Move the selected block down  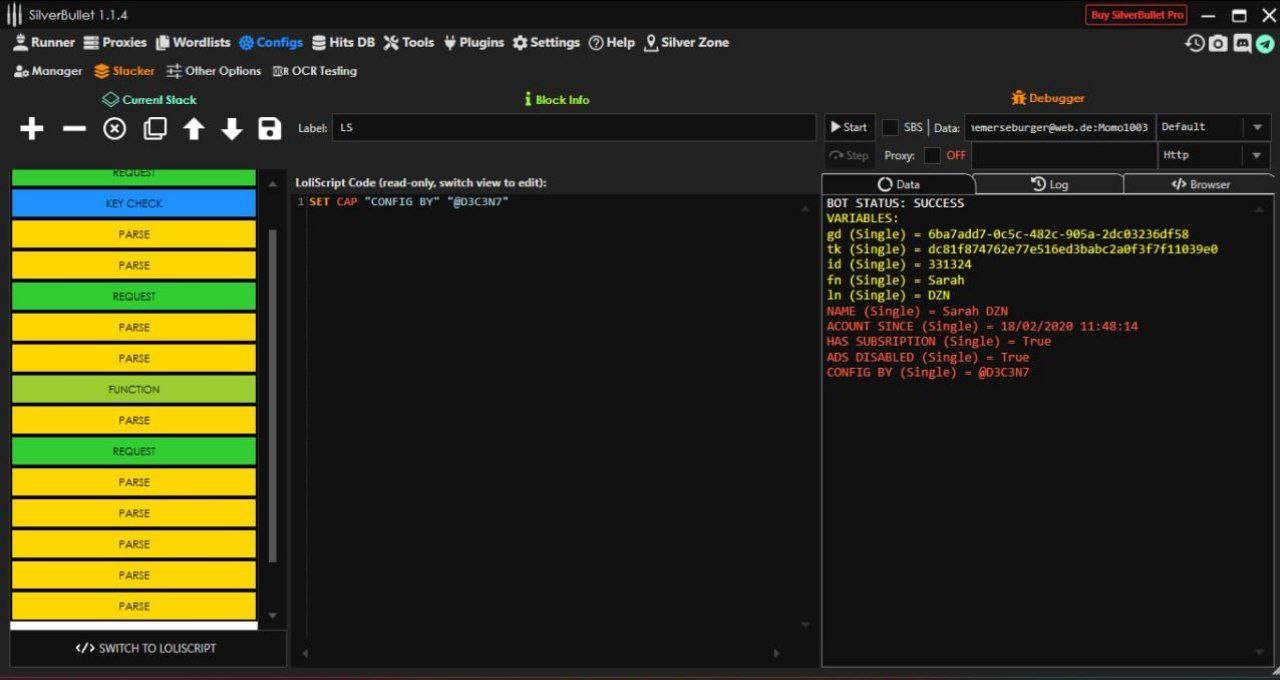click(x=232, y=129)
